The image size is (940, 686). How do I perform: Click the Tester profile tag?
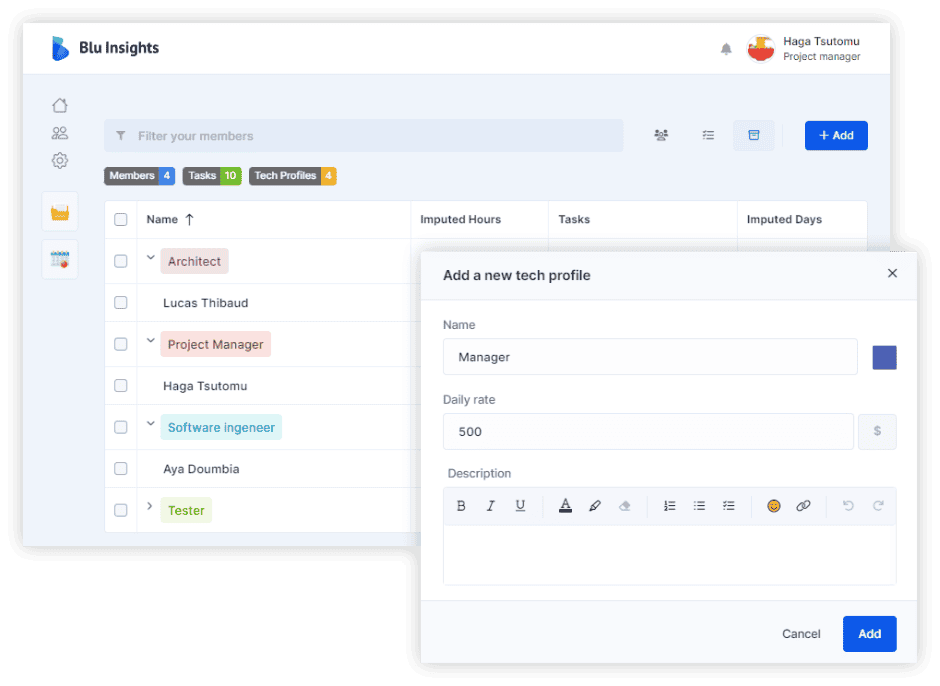point(186,510)
